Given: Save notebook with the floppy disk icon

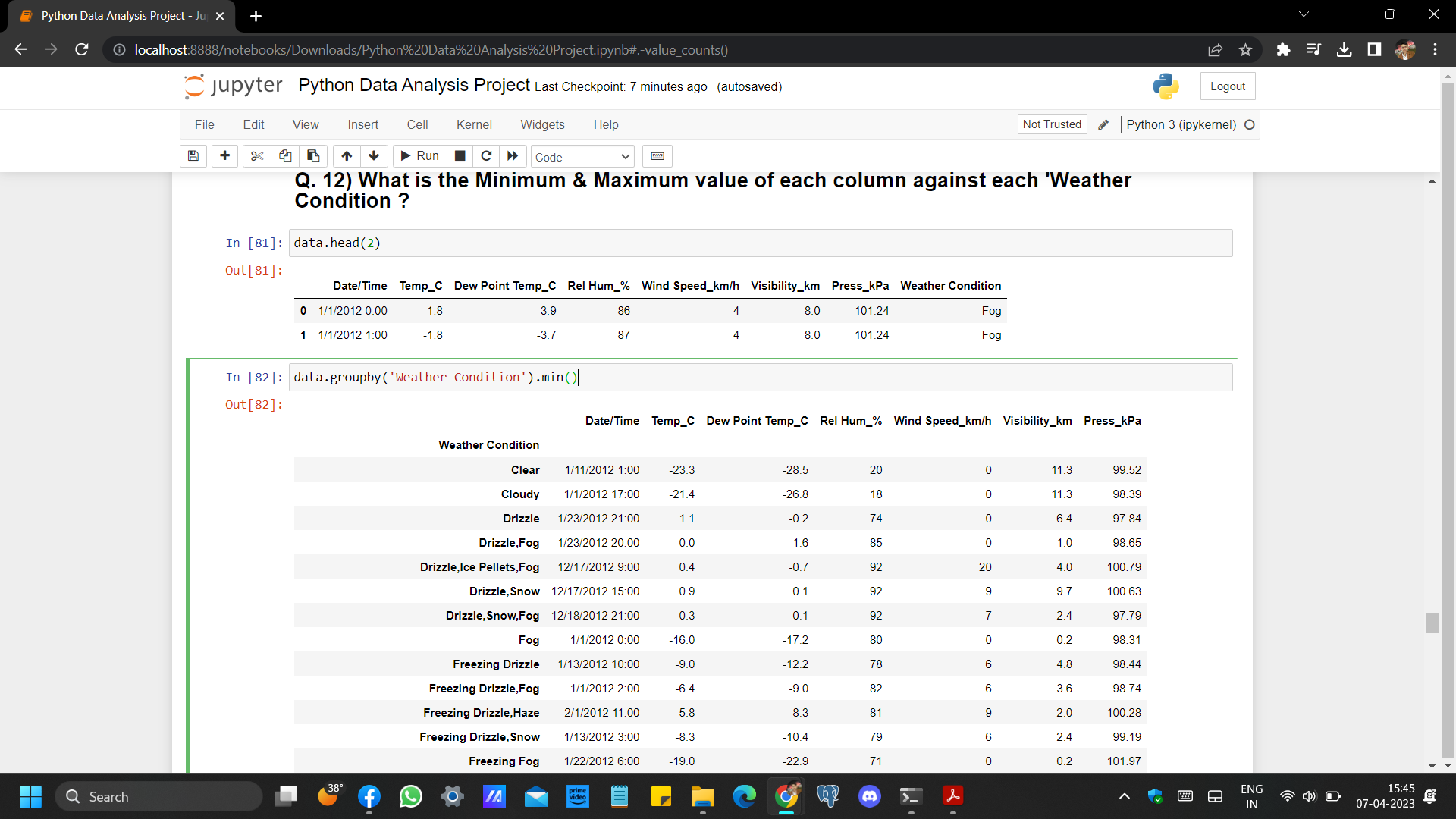Looking at the screenshot, I should coord(193,156).
